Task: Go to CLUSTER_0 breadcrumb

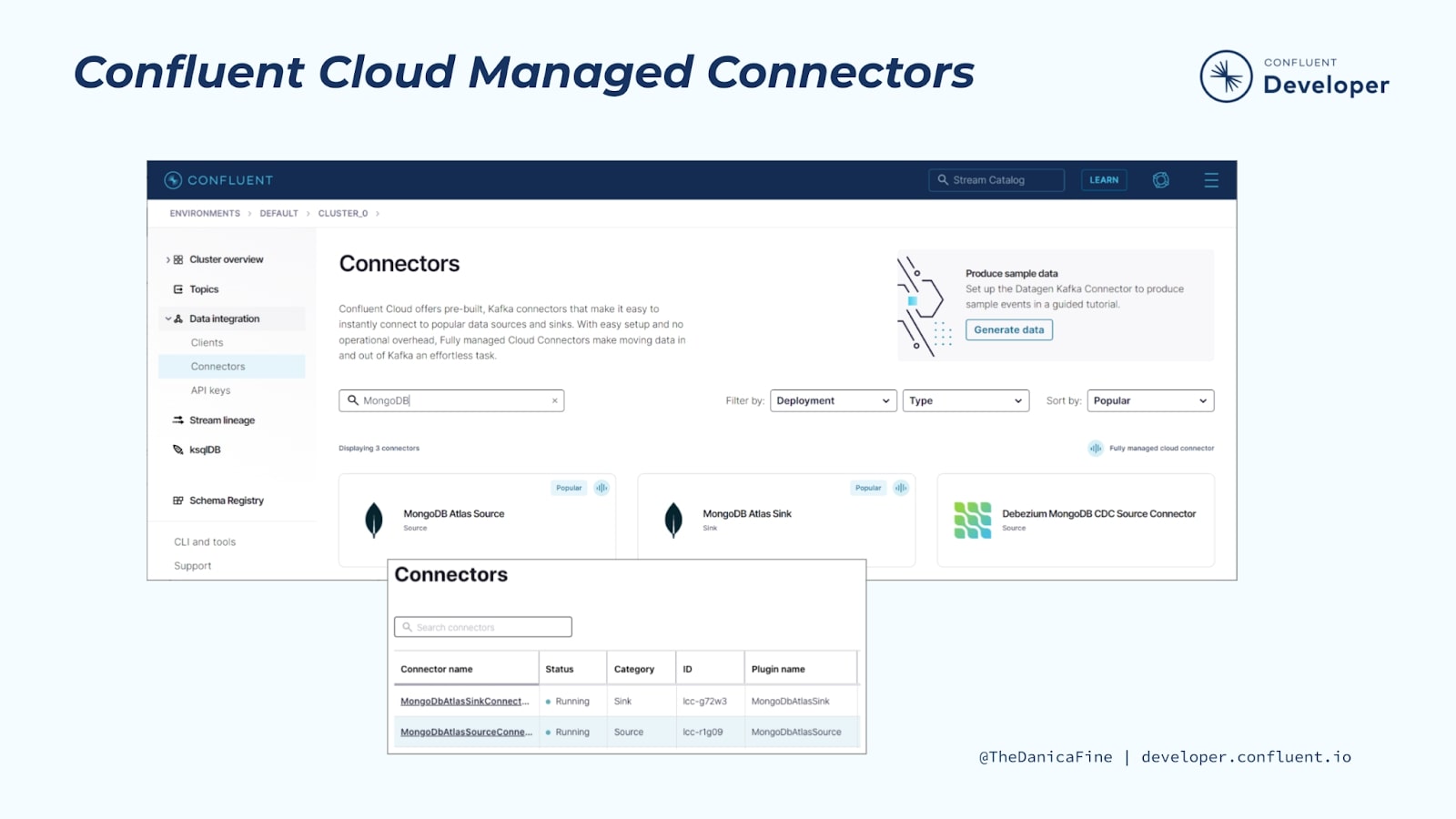Action: pos(343,214)
